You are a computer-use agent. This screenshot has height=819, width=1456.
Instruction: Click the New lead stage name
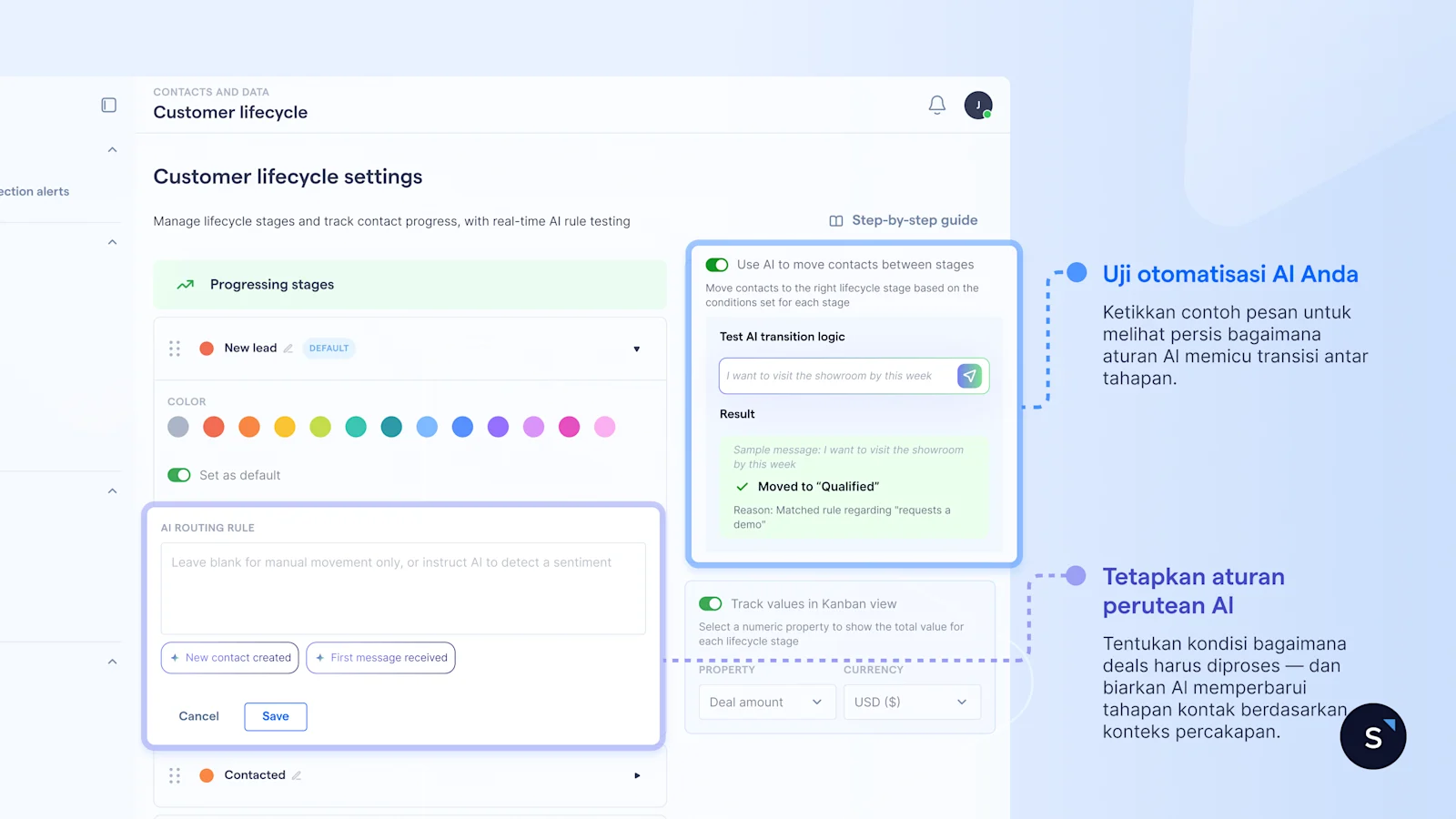250,349
